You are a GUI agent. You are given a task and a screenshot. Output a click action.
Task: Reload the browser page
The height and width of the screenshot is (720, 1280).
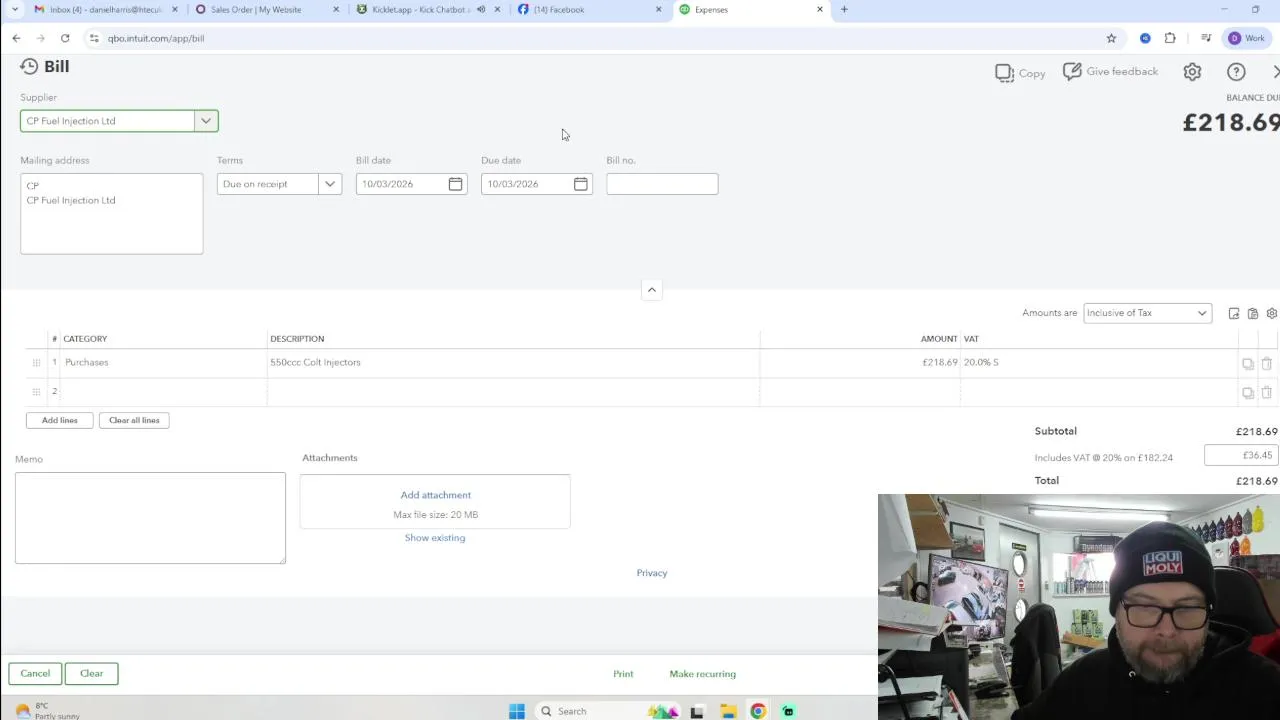click(65, 38)
